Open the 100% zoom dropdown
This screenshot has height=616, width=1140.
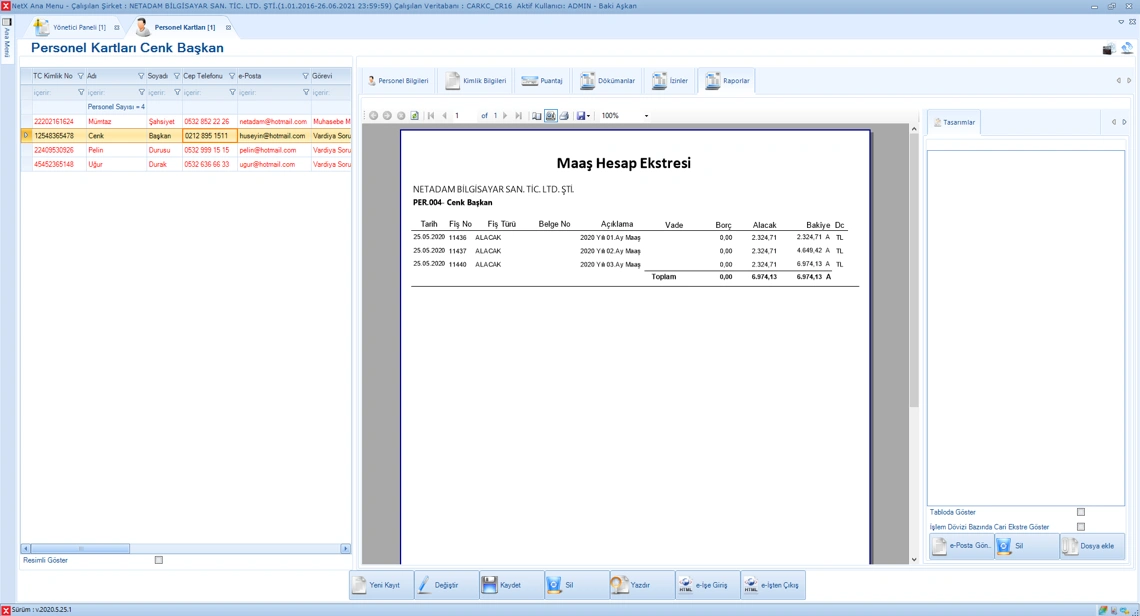[646, 116]
